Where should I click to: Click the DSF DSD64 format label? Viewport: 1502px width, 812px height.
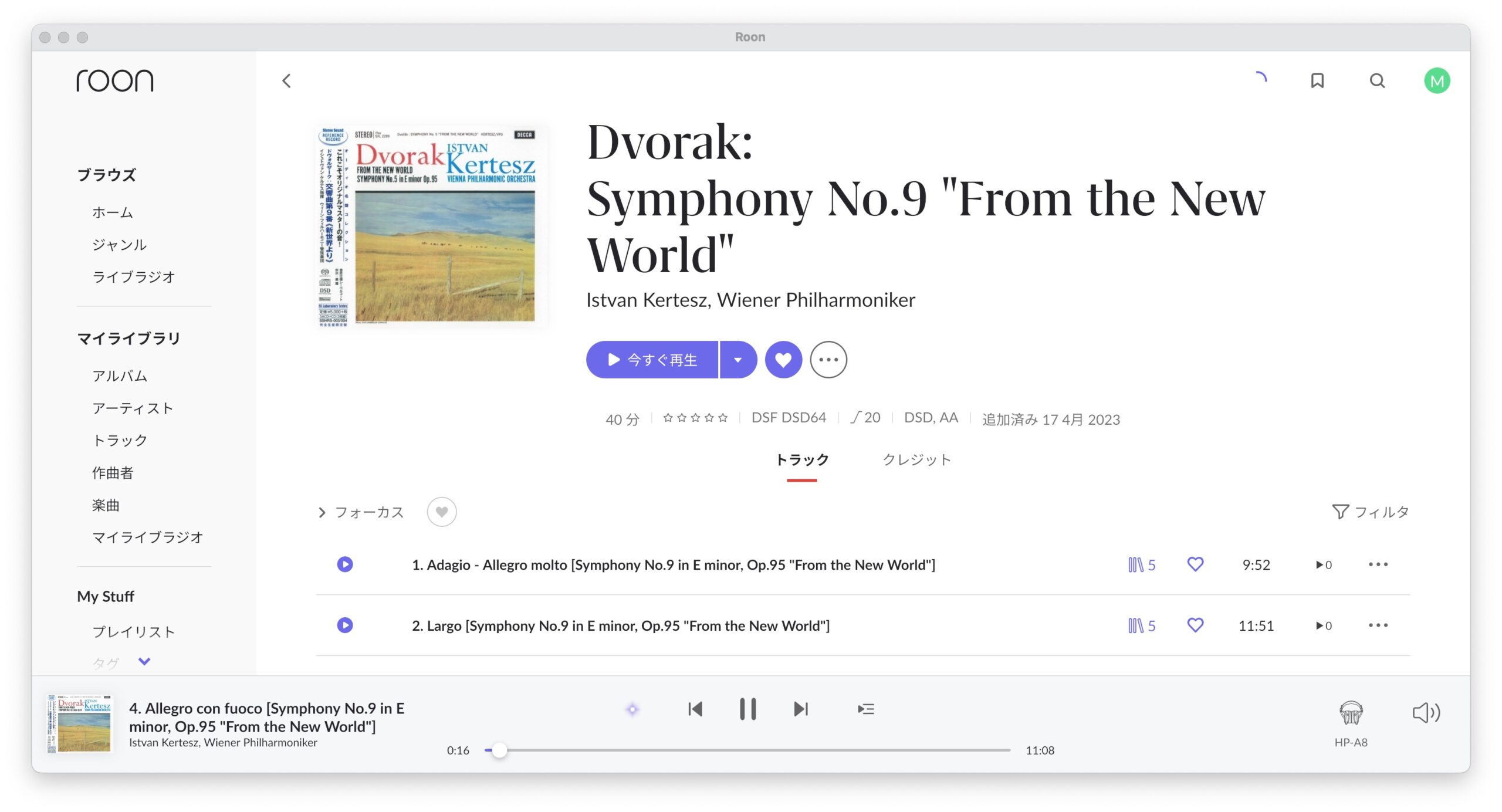(789, 418)
